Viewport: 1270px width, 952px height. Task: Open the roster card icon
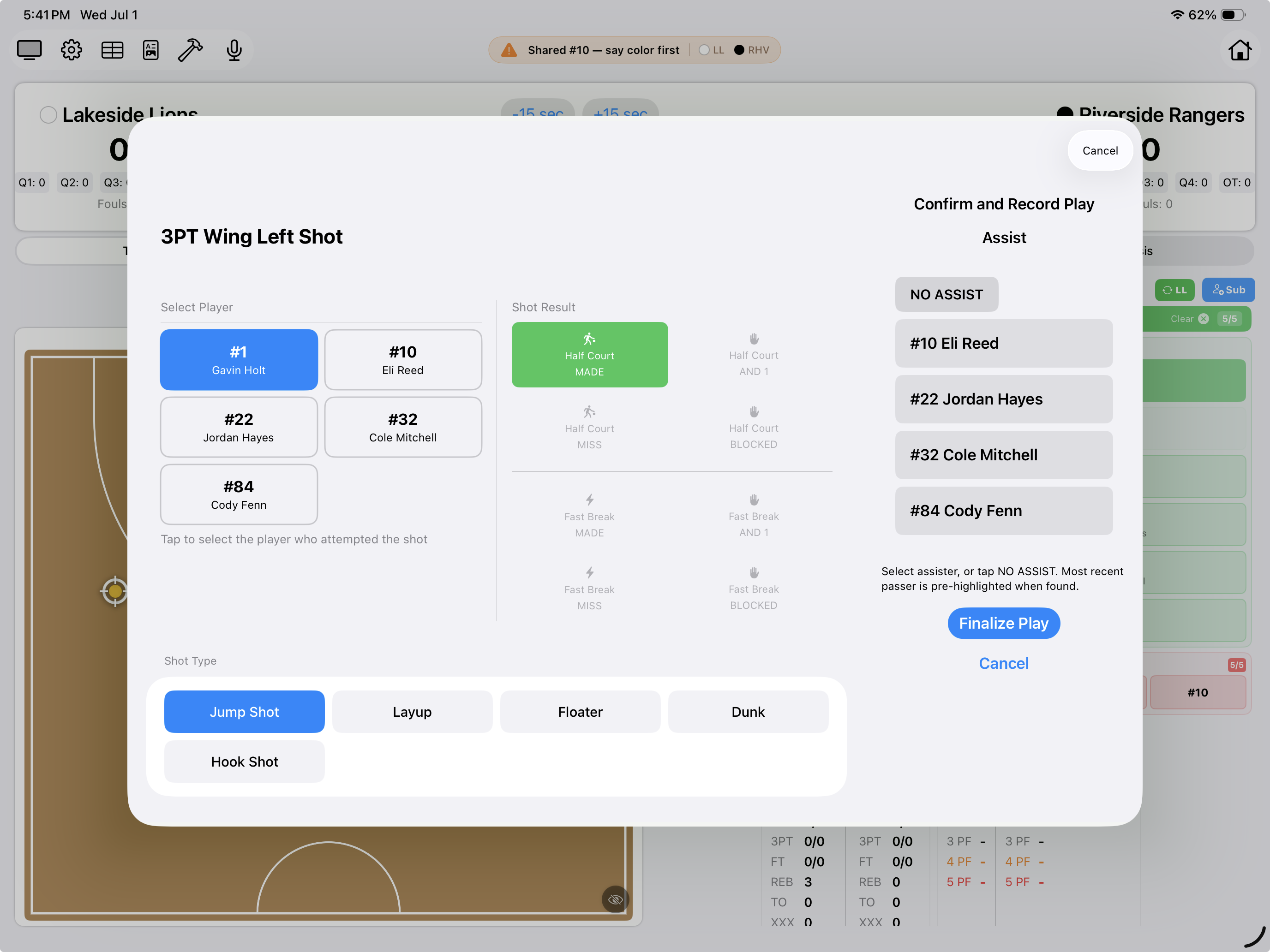coord(151,50)
